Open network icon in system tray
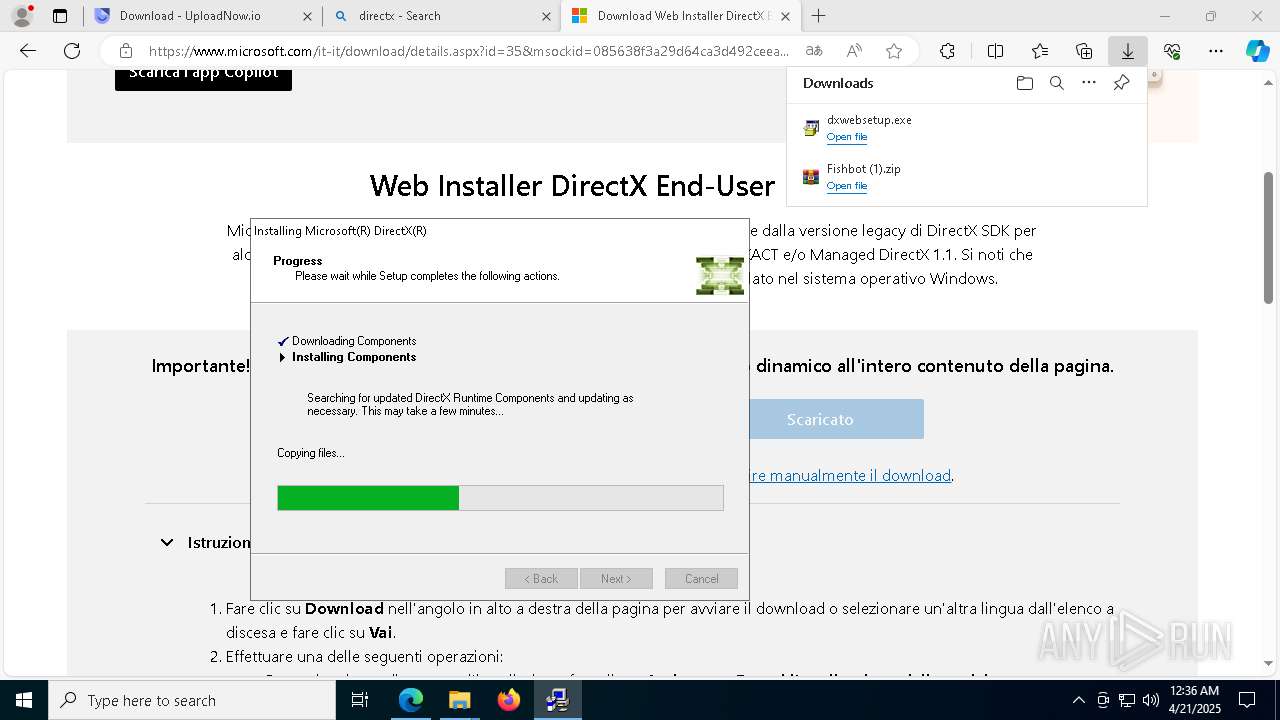Image resolution: width=1280 pixels, height=720 pixels. 1127,700
